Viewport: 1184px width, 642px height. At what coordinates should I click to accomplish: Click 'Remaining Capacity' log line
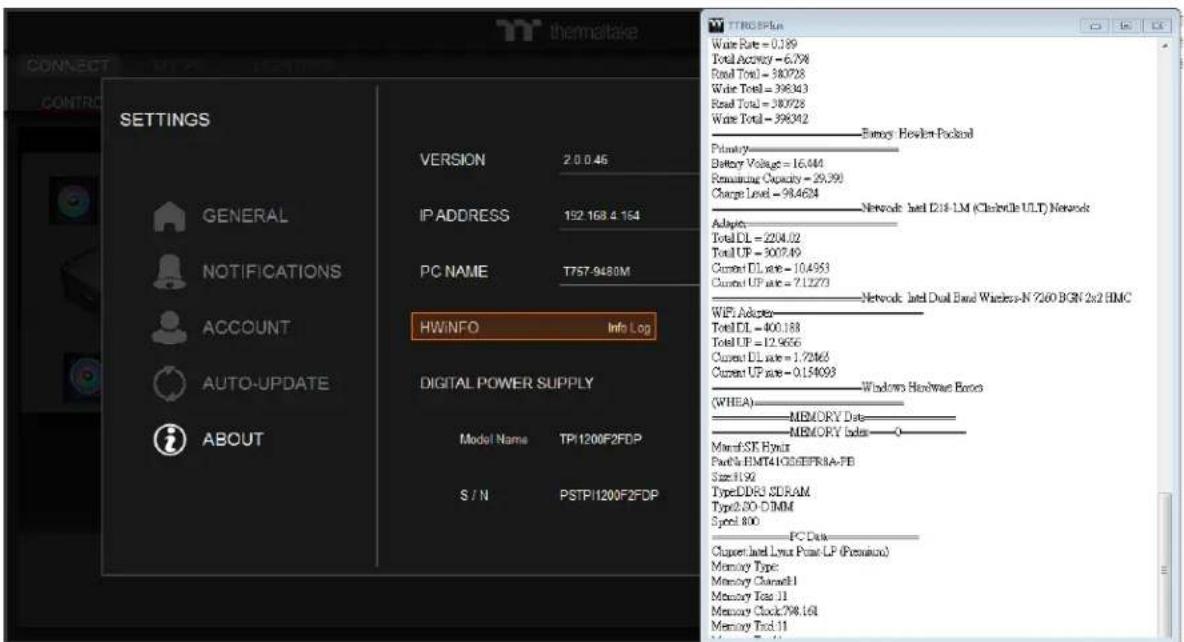tap(777, 178)
